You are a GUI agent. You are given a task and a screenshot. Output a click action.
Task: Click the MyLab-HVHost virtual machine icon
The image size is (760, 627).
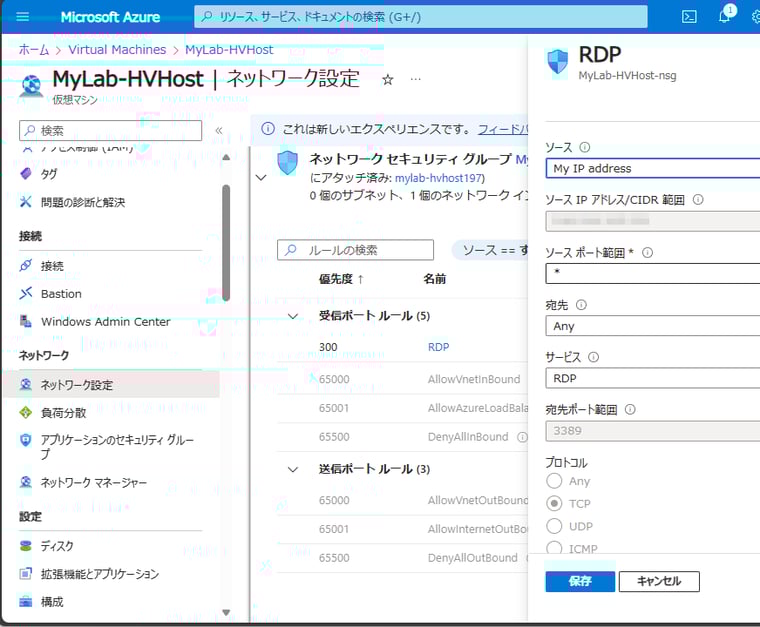point(32,85)
